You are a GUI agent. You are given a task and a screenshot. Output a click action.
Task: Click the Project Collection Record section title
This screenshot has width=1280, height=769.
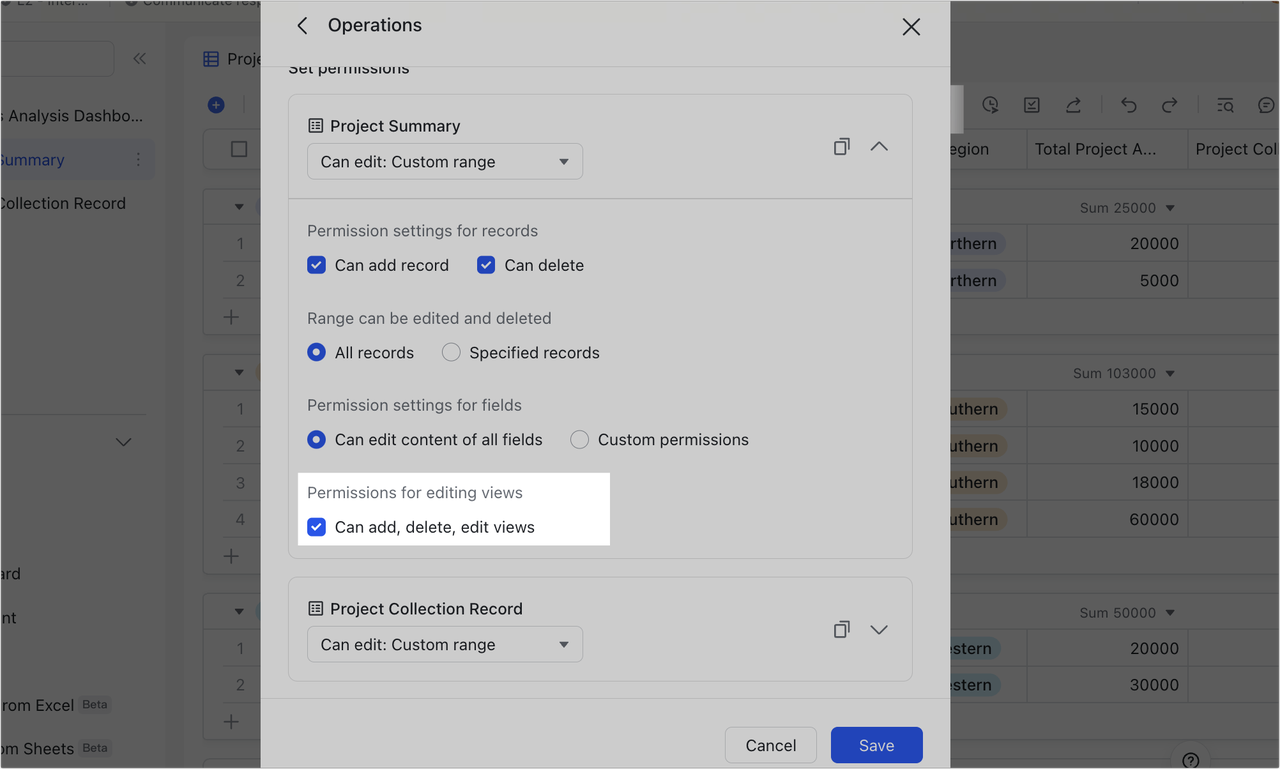click(x=426, y=609)
